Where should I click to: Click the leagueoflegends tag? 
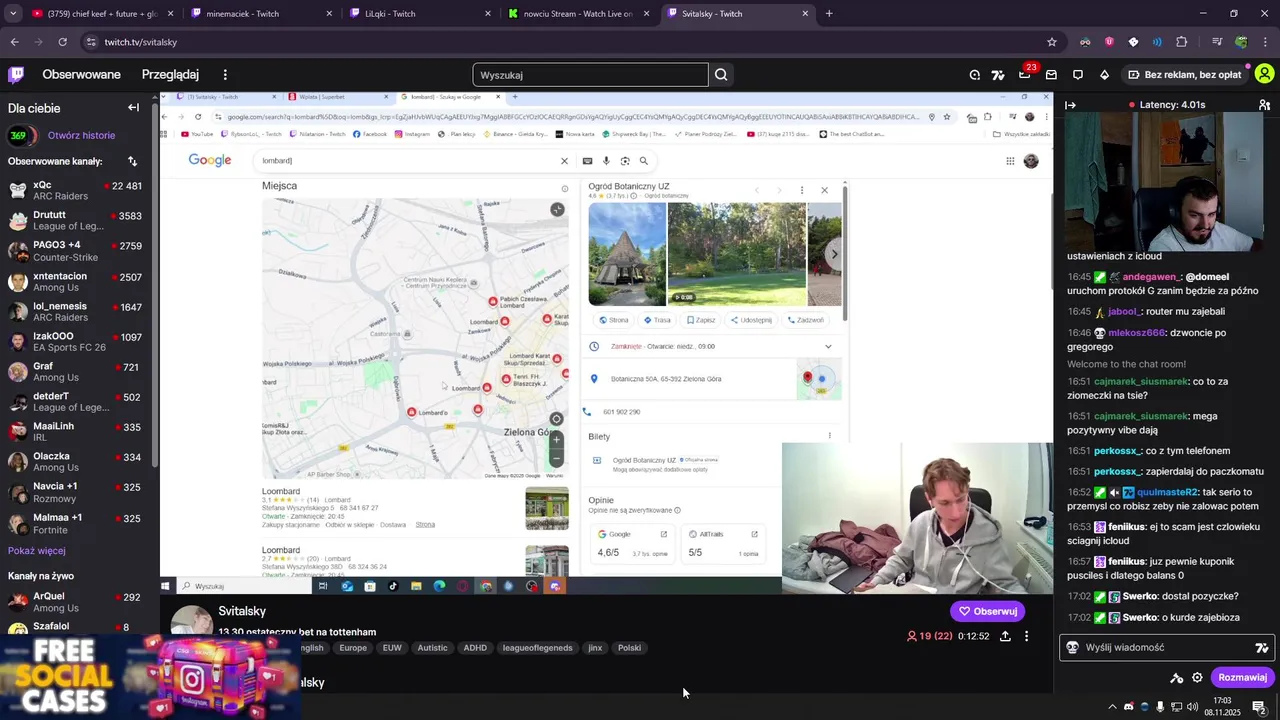[x=537, y=648]
